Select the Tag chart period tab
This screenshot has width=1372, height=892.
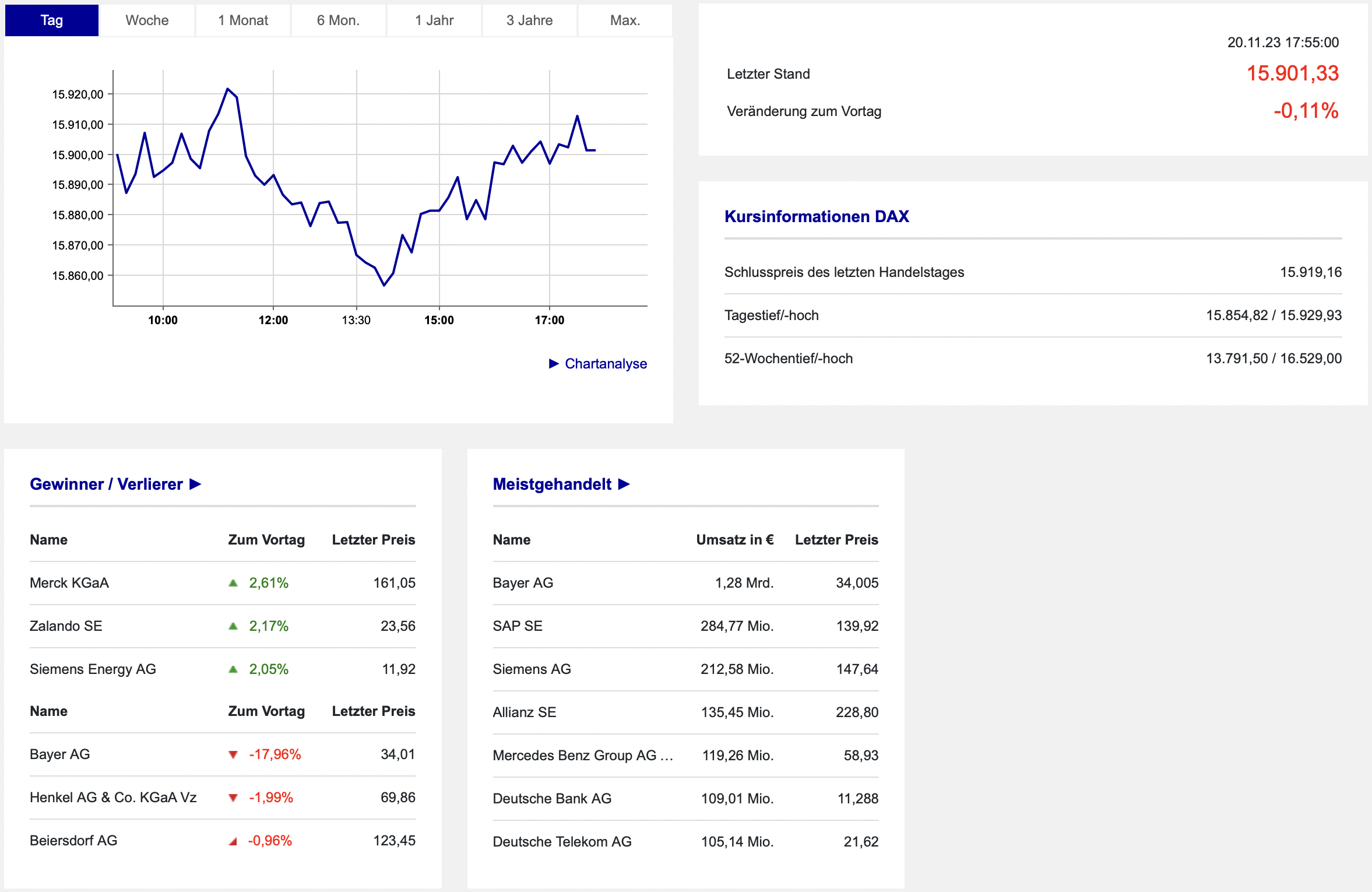[52, 20]
